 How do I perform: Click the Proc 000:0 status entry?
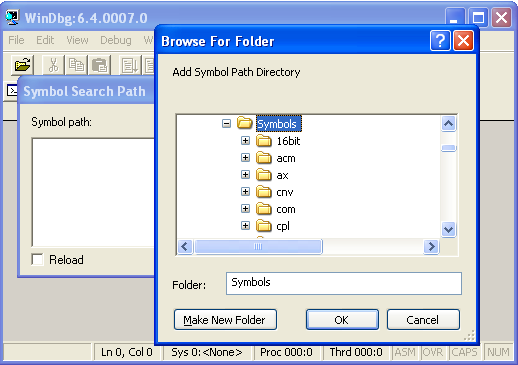(x=286, y=352)
